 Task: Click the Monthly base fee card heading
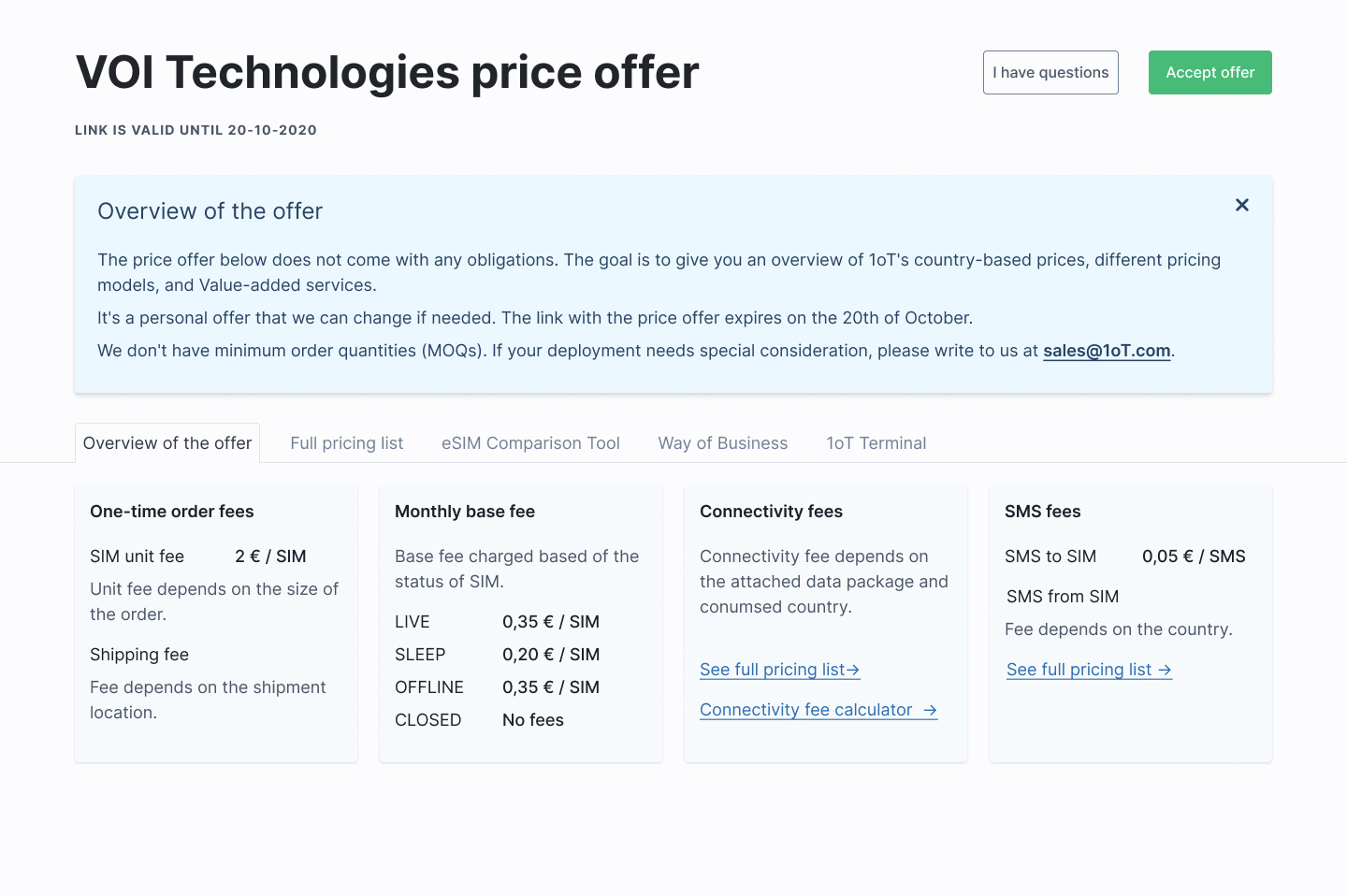coord(465,512)
